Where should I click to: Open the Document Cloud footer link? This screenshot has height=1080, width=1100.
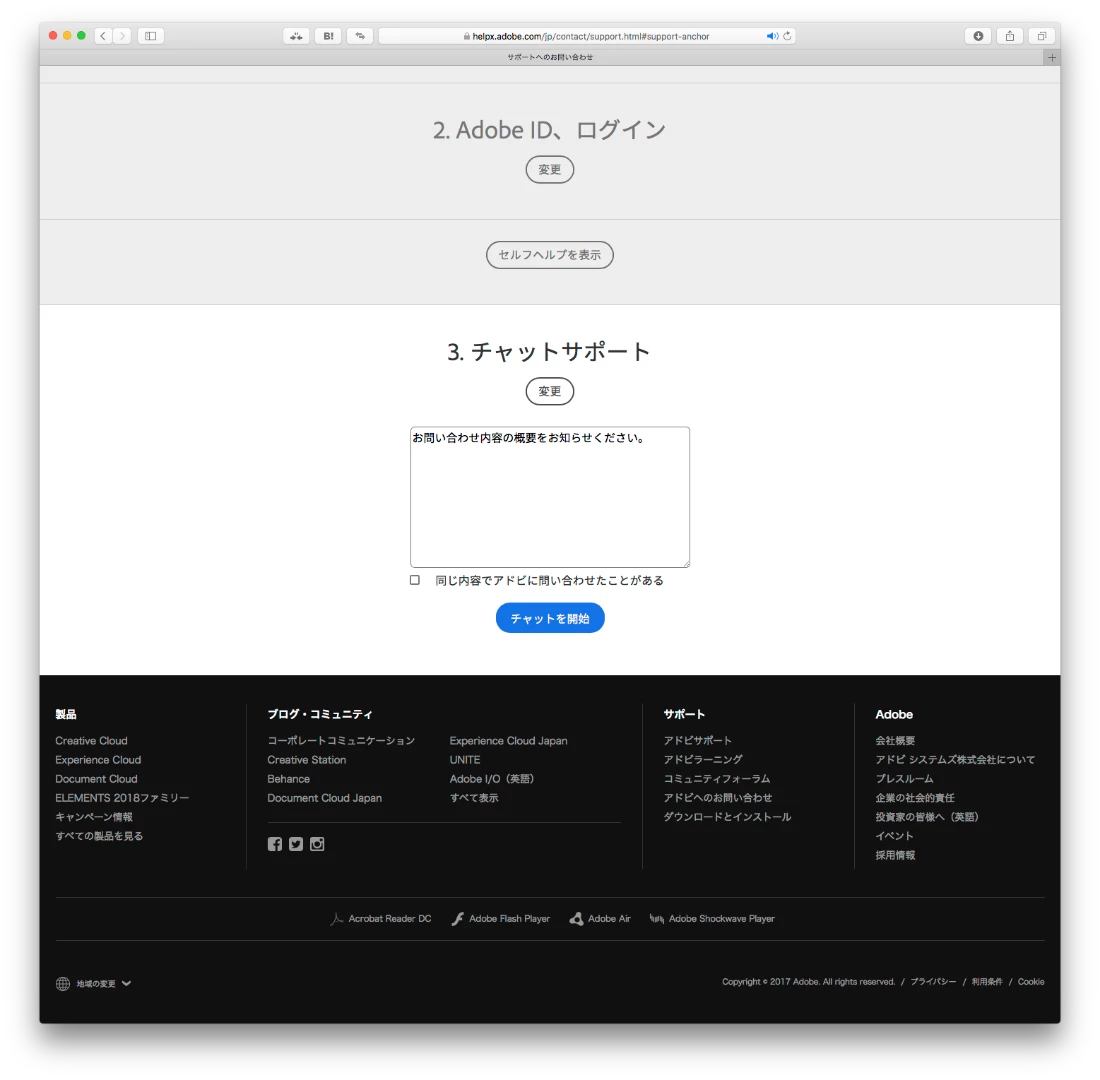click(96, 779)
